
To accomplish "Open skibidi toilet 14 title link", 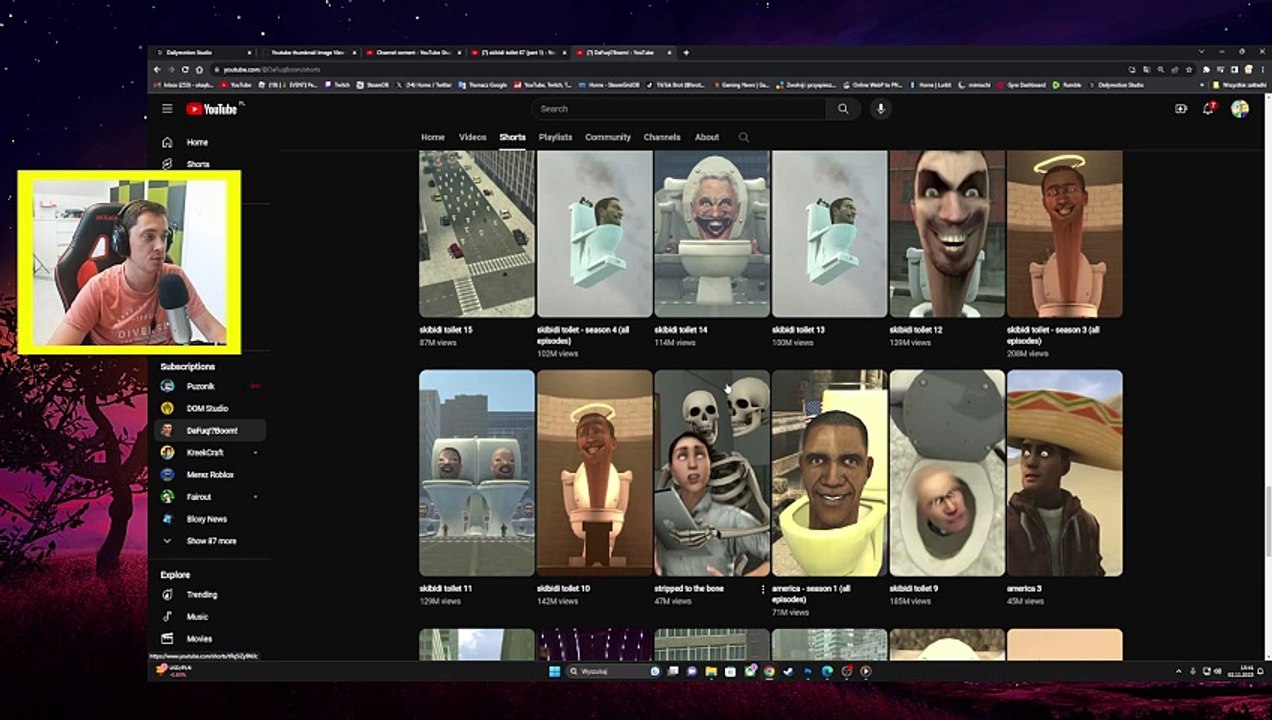I will tap(681, 329).
